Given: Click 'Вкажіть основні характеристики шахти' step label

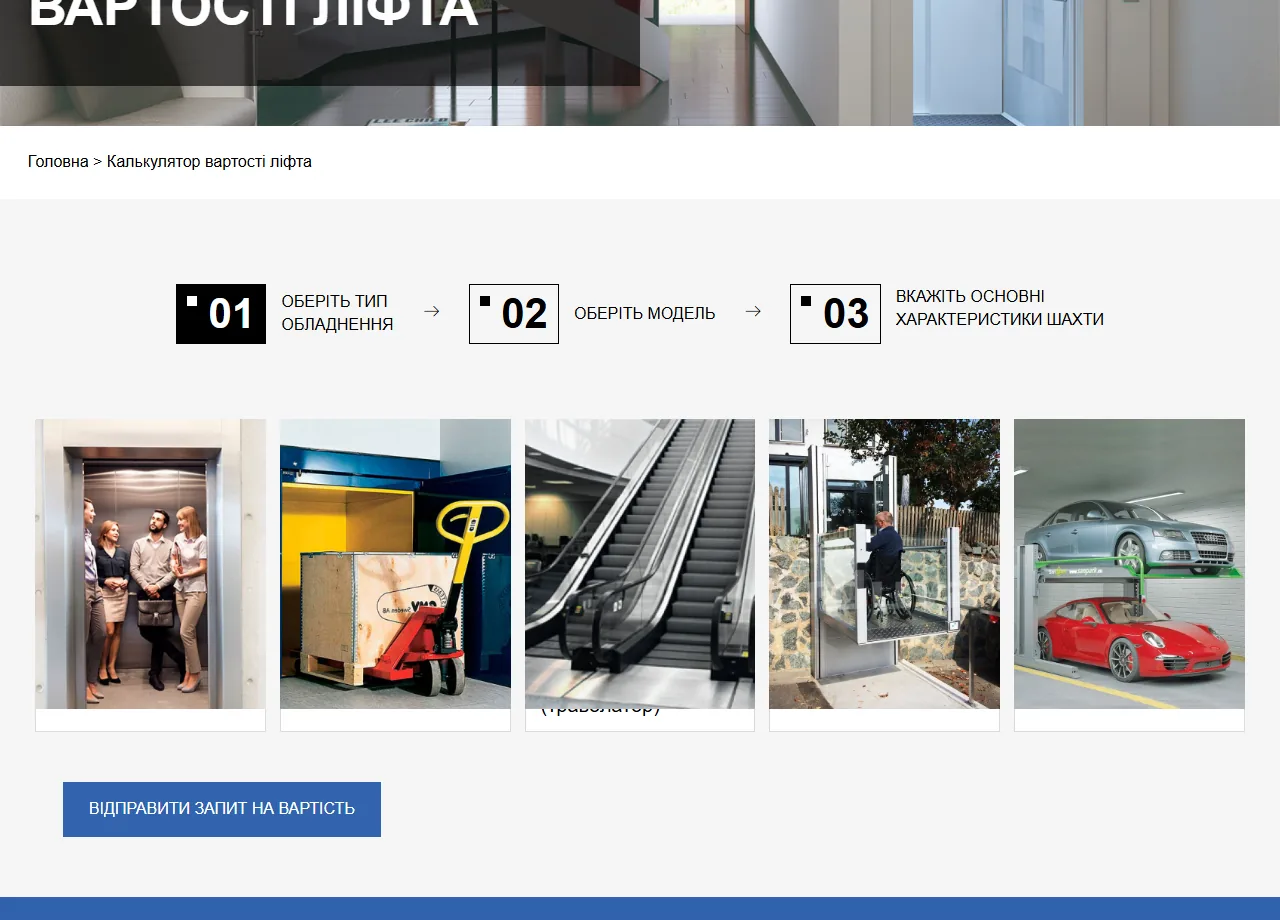Looking at the screenshot, I should 1000,308.
